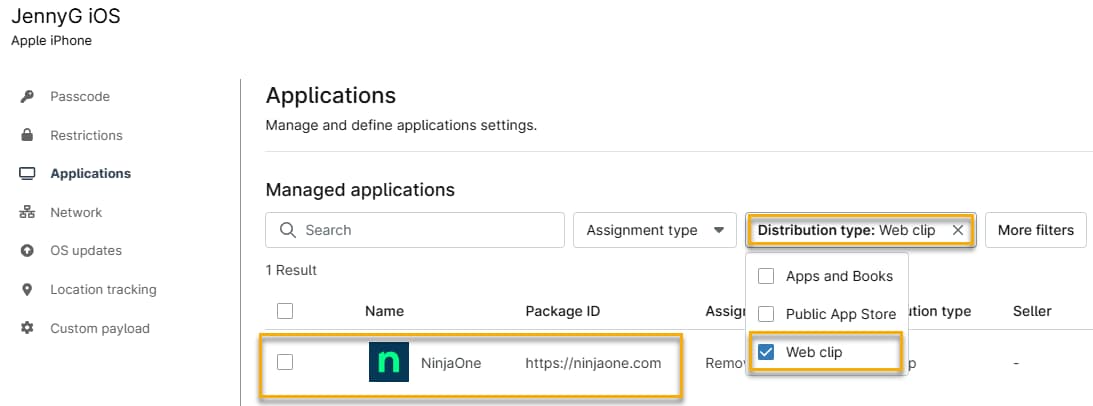The height and width of the screenshot is (406, 1093).
Task: Click the Custom payload gear icon
Action: [27, 328]
